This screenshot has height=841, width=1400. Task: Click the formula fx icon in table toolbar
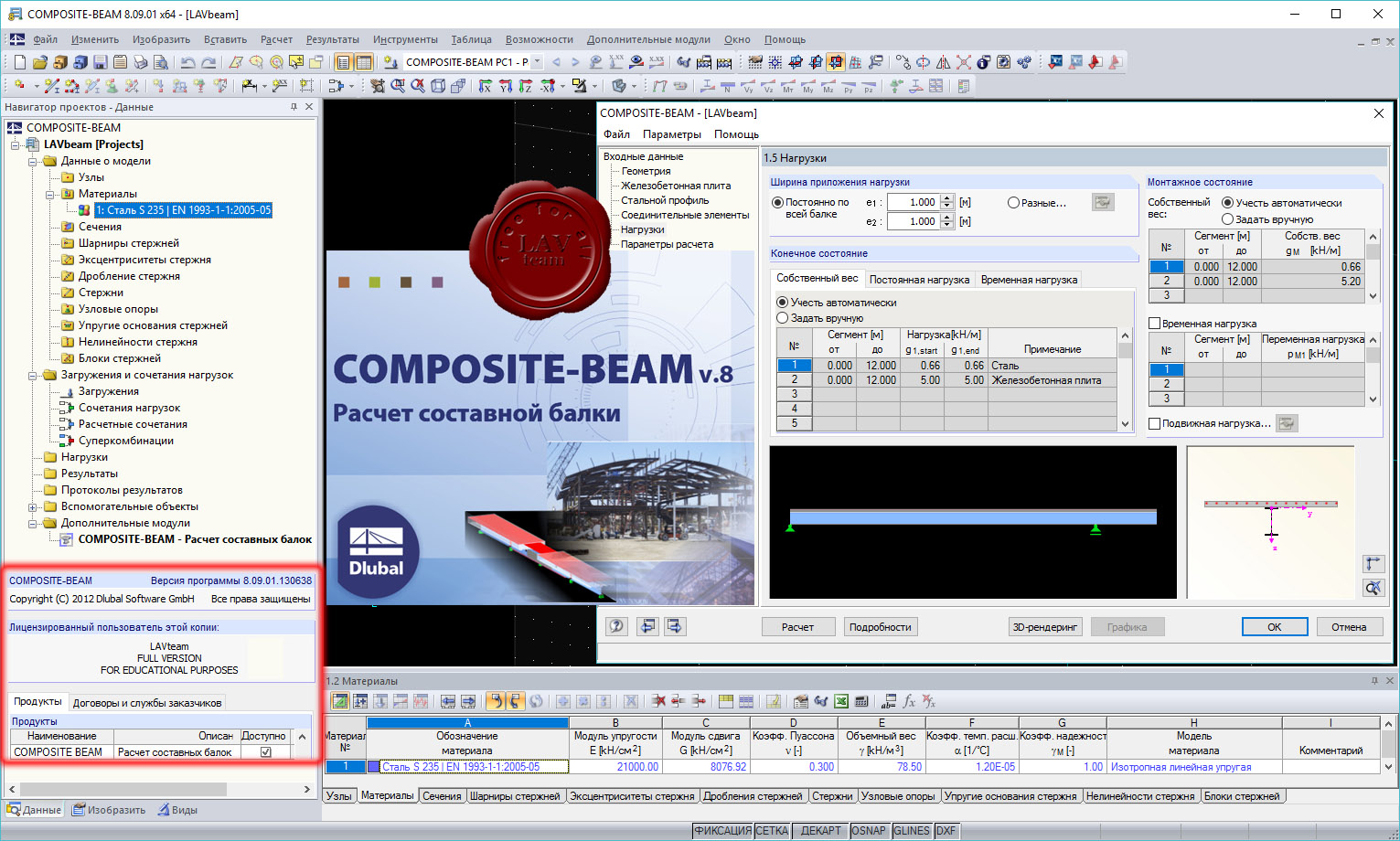909,701
